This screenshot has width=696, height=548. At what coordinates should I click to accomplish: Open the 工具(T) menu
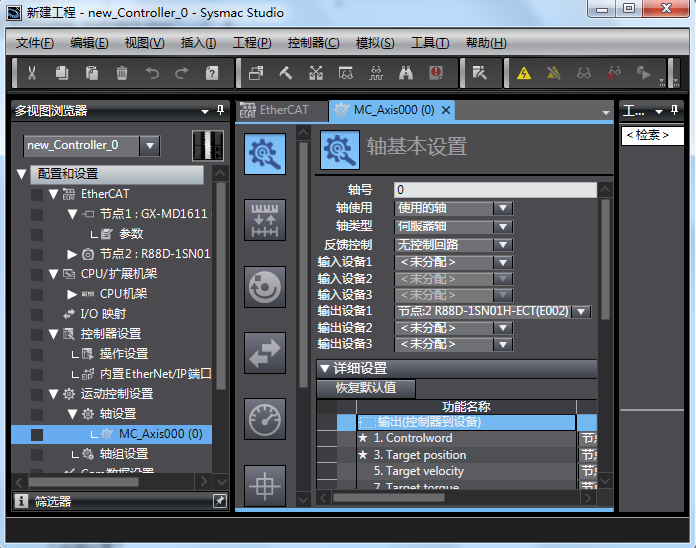(x=430, y=43)
